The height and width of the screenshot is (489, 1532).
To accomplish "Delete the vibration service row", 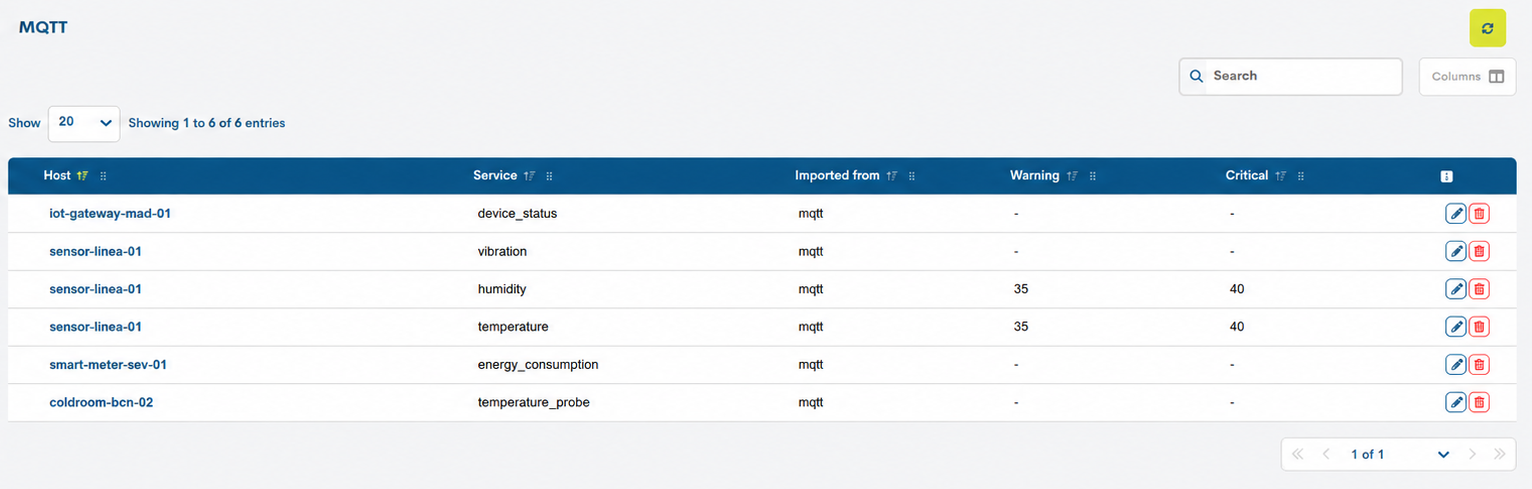I will (1479, 251).
